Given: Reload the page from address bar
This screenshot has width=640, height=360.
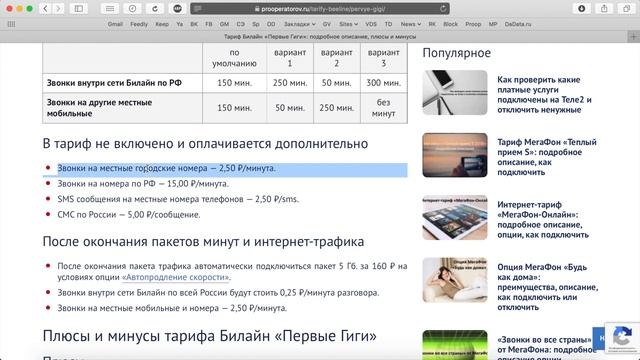Looking at the screenshot, I should click(x=443, y=9).
